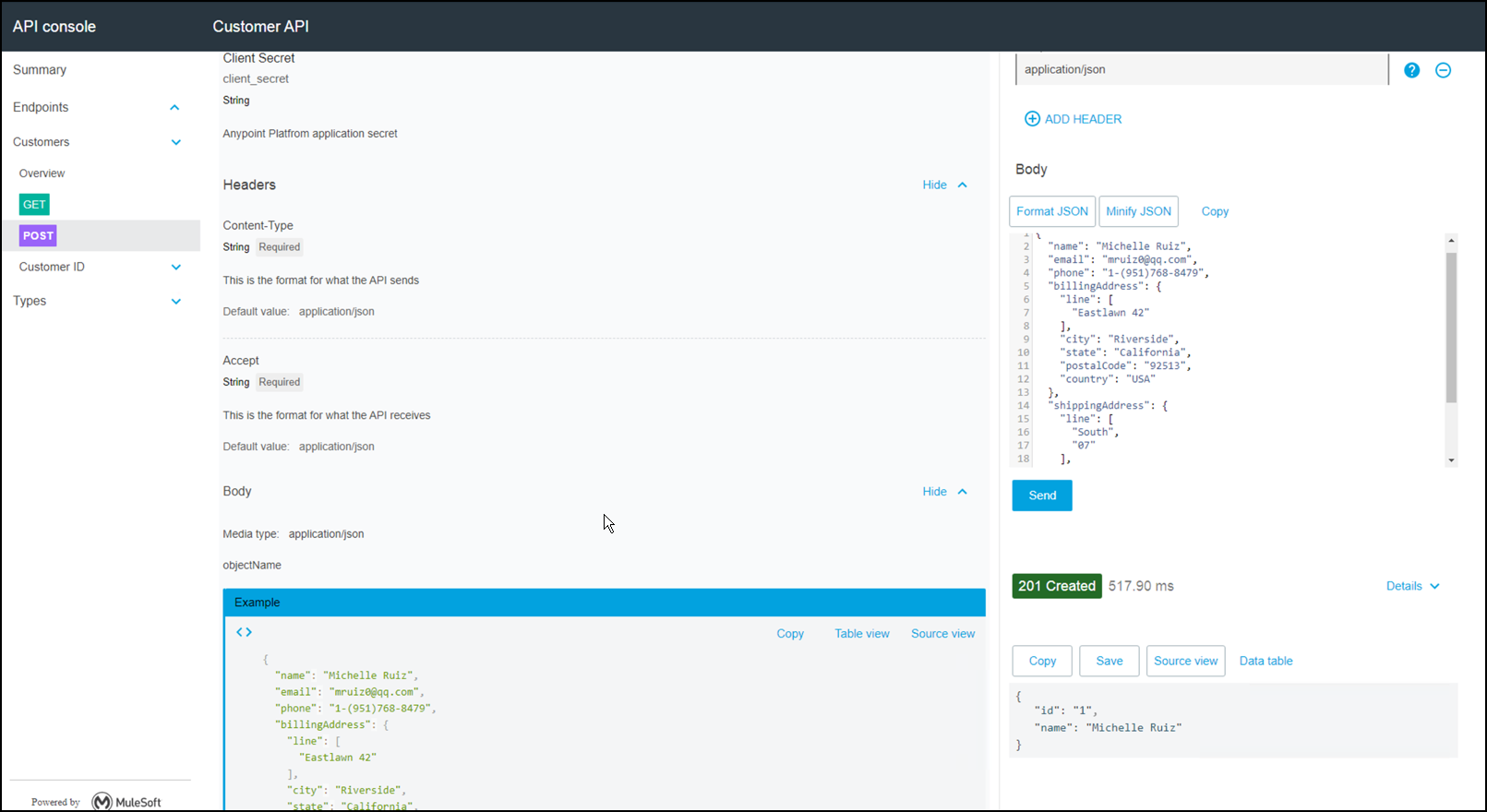
Task: Click the API console title
Action: click(x=54, y=27)
